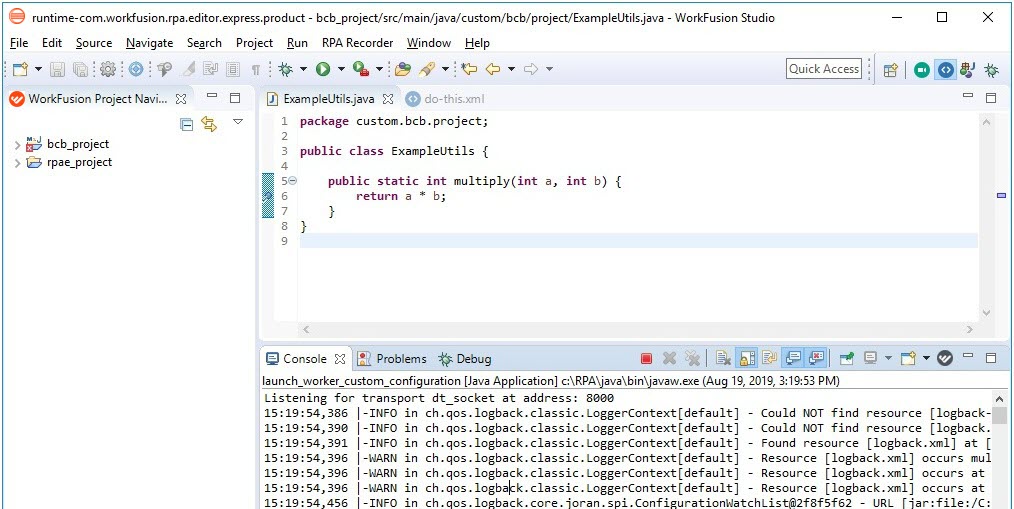The width and height of the screenshot is (1014, 509).
Task: Click the red Terminate button in Console
Action: tap(646, 358)
